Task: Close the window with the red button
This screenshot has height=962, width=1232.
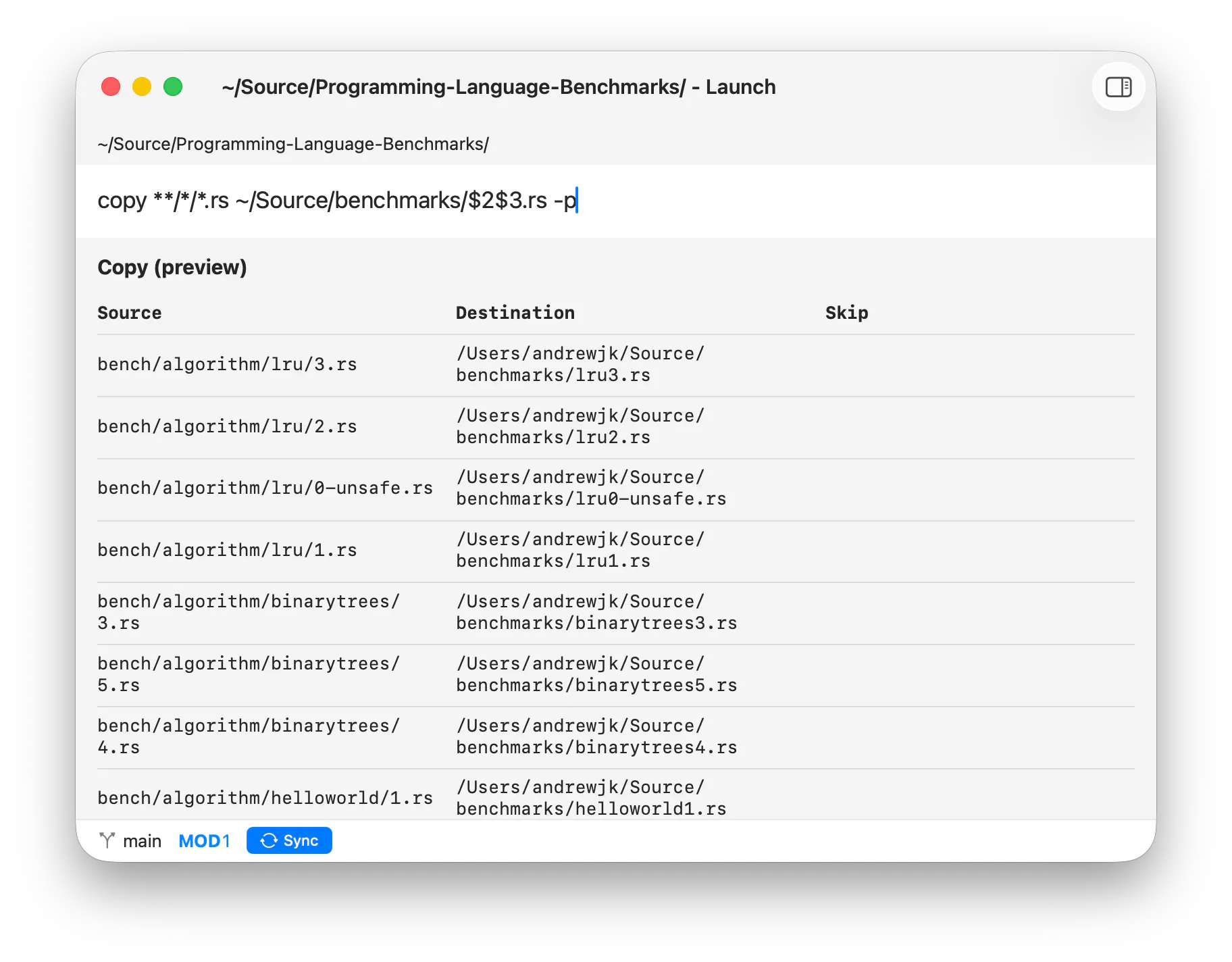Action: 111,86
